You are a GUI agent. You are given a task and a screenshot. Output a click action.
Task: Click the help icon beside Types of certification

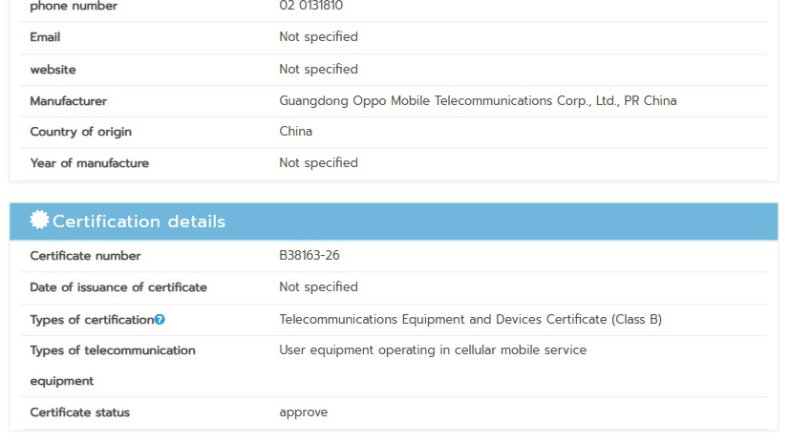160,319
